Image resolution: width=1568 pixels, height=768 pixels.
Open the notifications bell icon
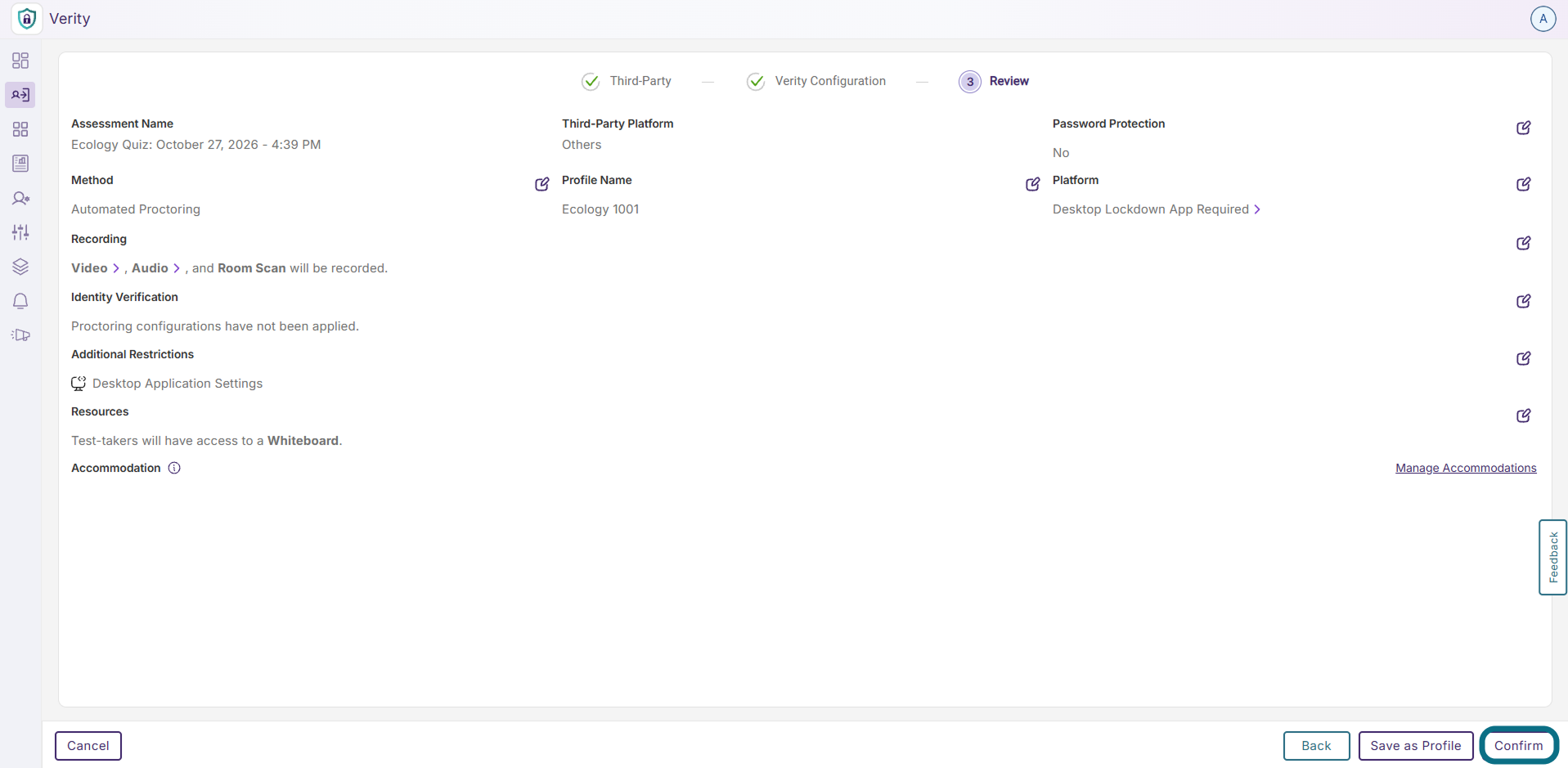click(x=20, y=301)
